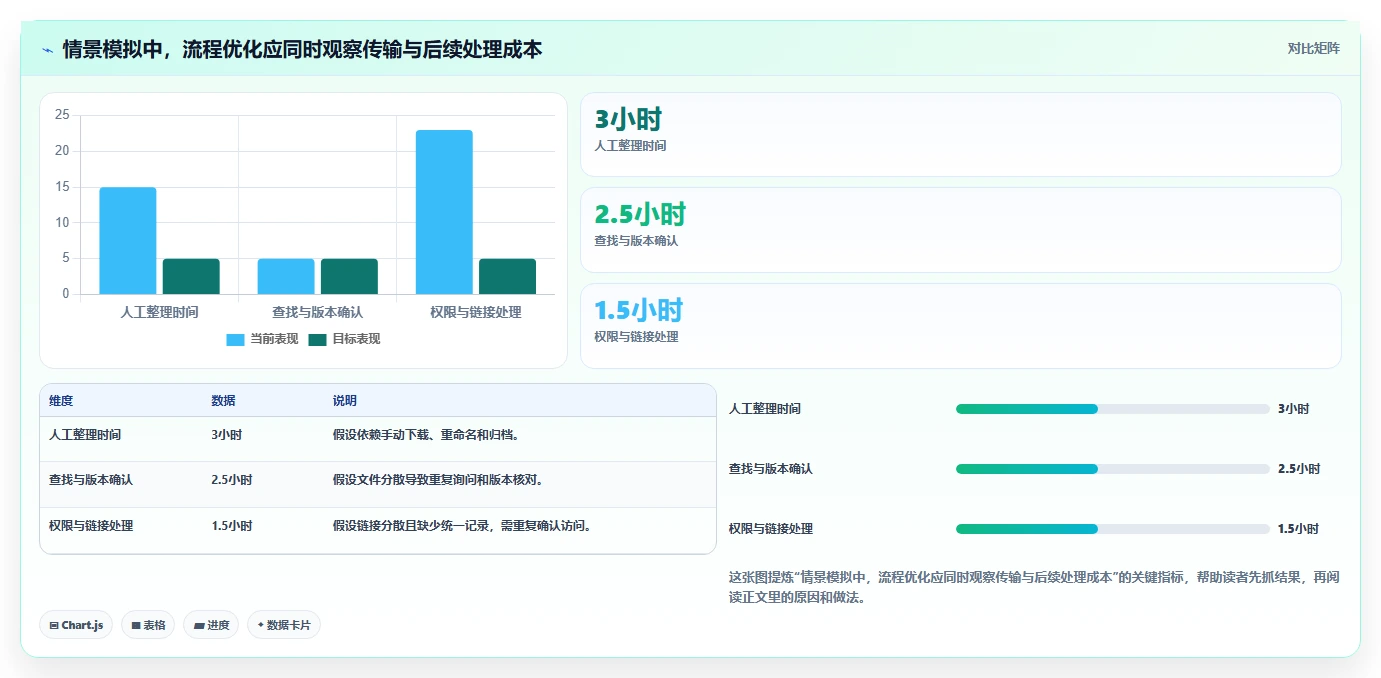The height and width of the screenshot is (678, 1381).
Task: Click the 权限与链接处理 progress bar
Action: point(1112,529)
